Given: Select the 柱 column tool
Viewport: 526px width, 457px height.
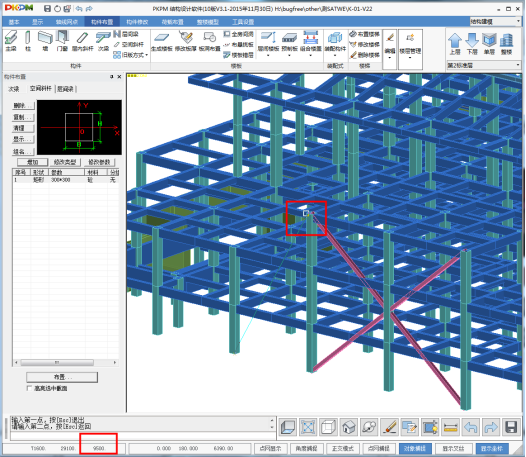Looking at the screenshot, I should point(28,41).
